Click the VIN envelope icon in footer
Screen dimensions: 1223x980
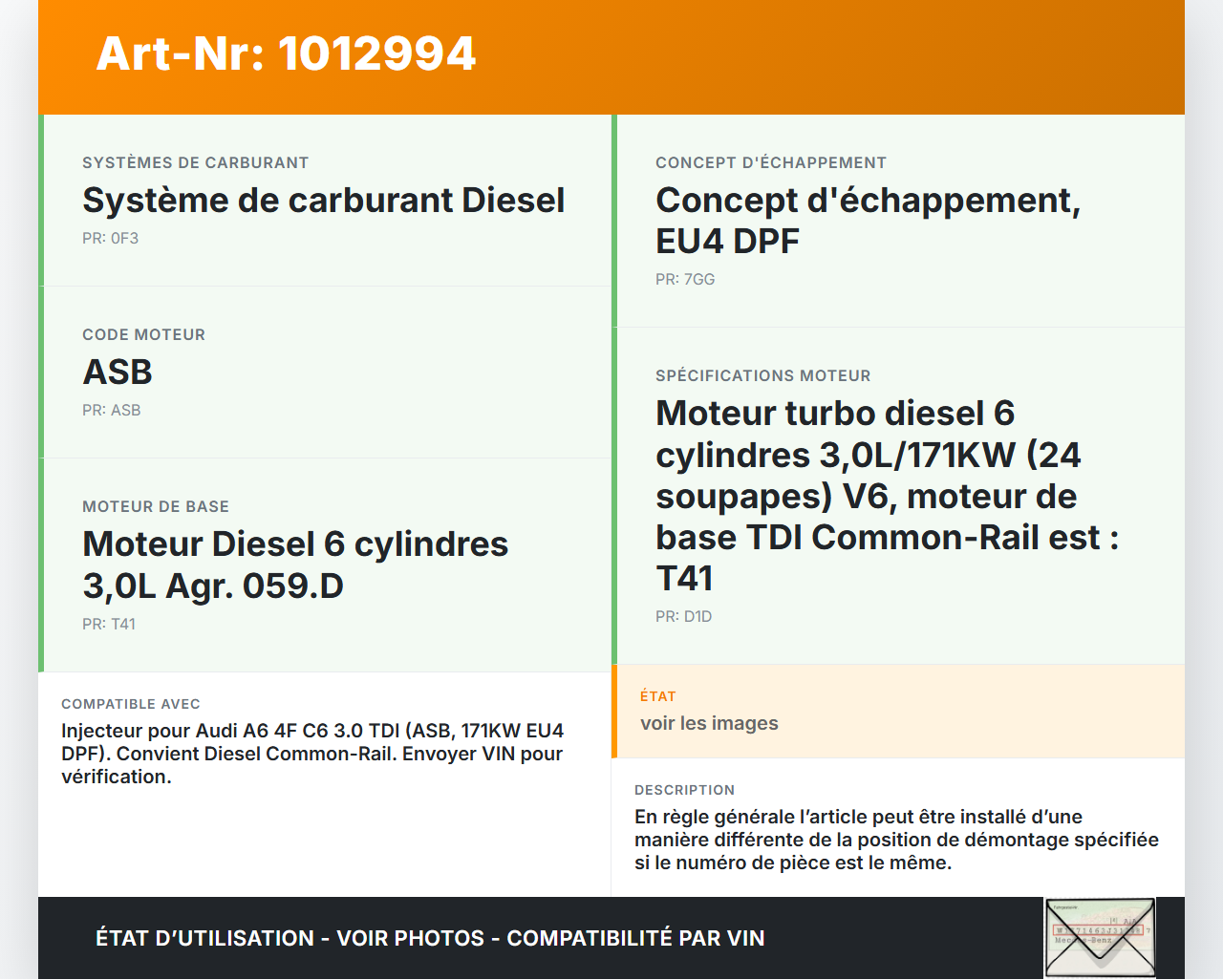pos(1100,938)
